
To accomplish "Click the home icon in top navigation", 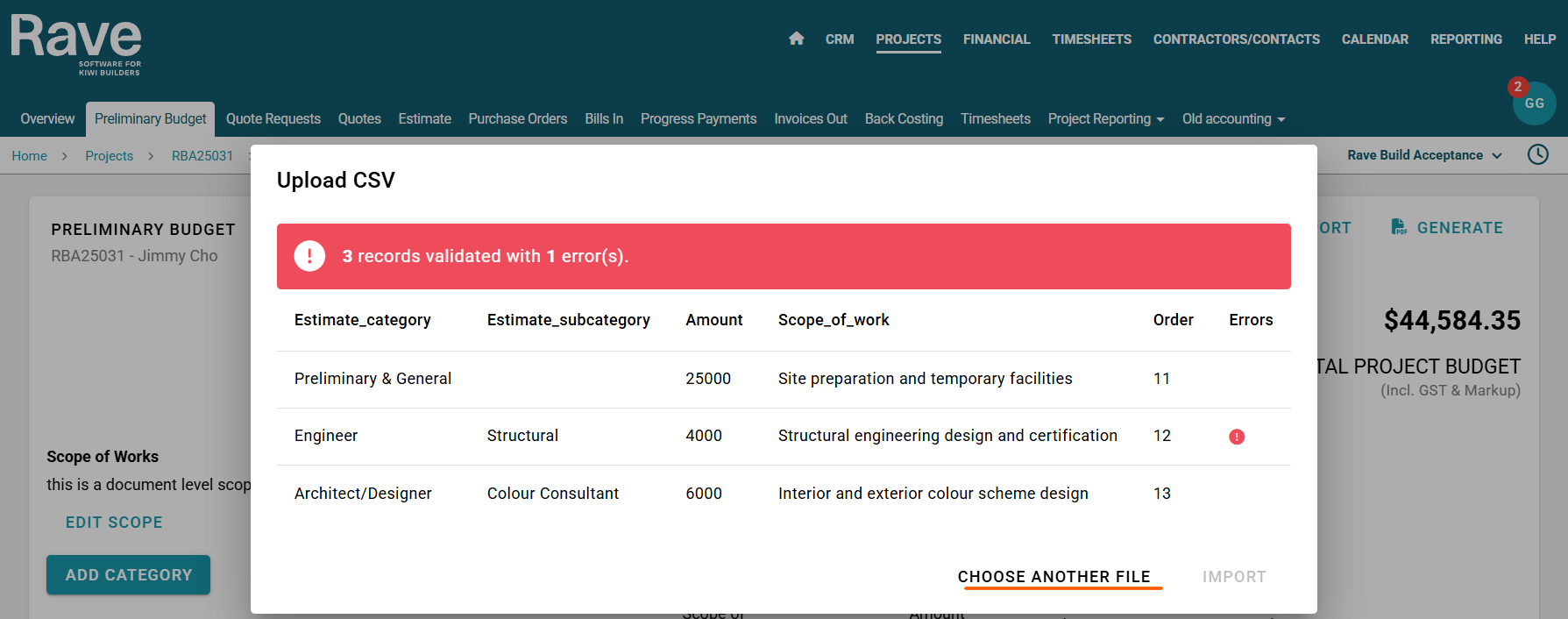I will tap(796, 39).
